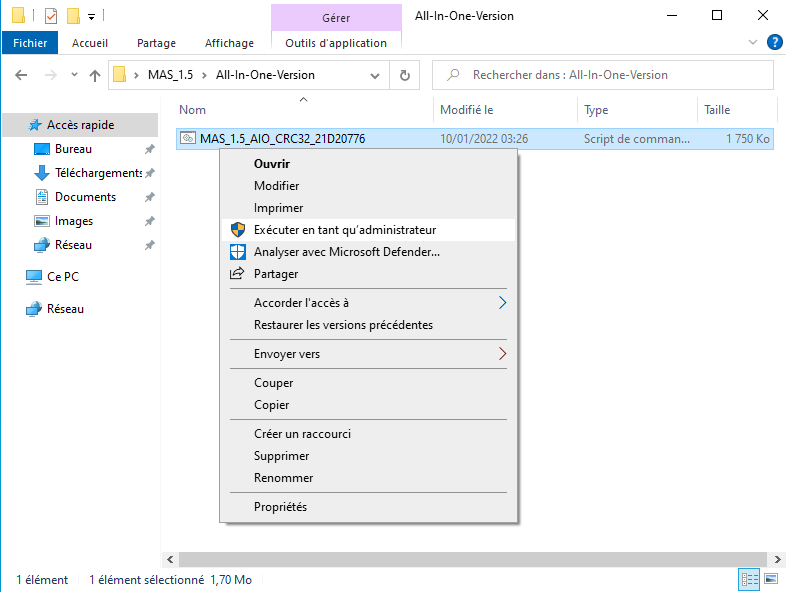Open Bureau in the sidebar

pyautogui.click(x=73, y=149)
